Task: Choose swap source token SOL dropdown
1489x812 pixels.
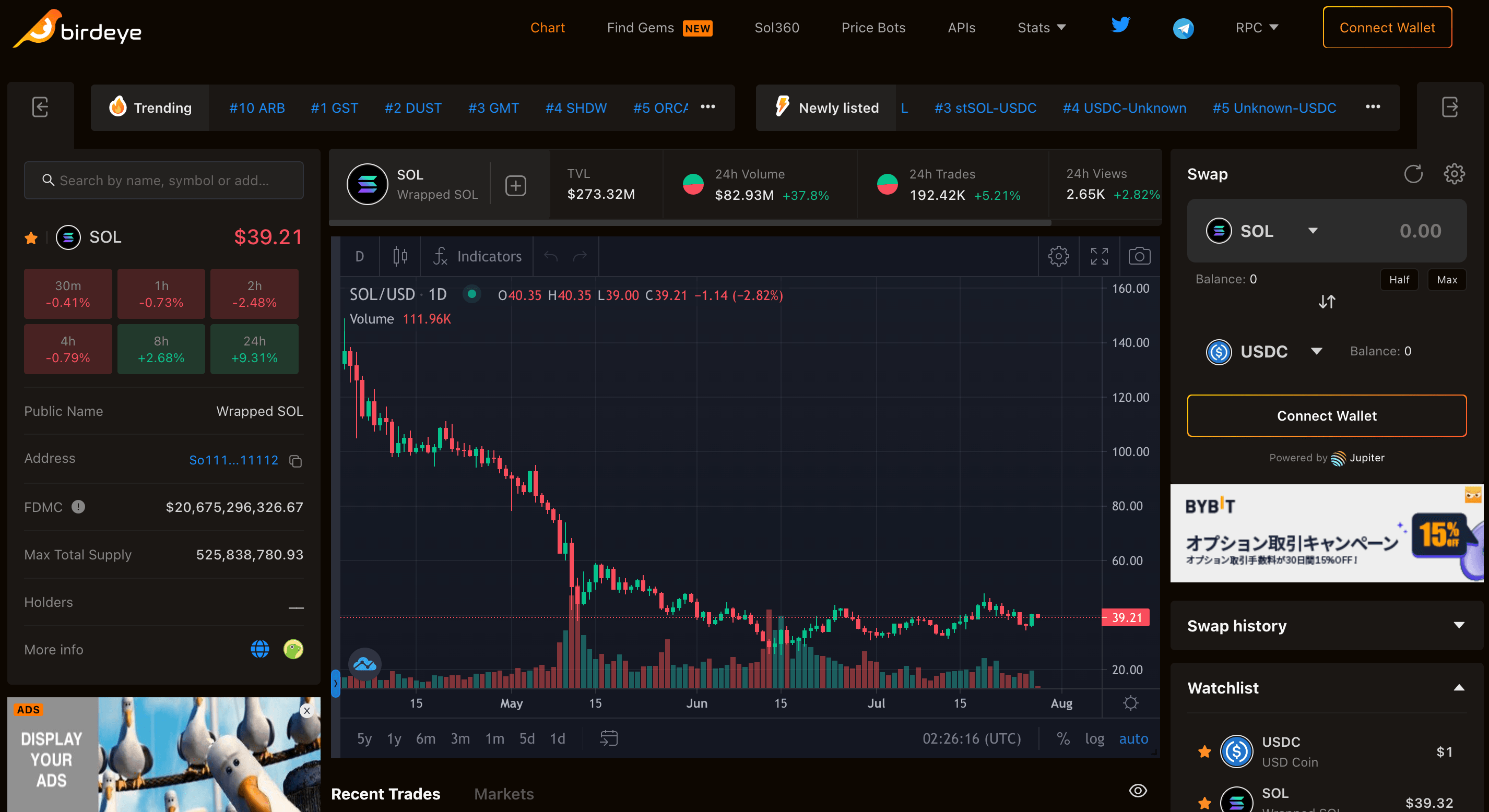Action: 1262,231
